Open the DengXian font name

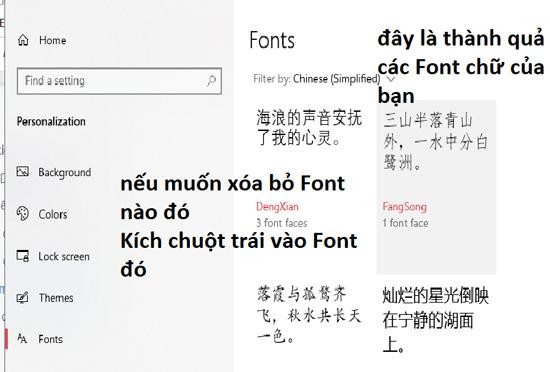pyautogui.click(x=277, y=207)
